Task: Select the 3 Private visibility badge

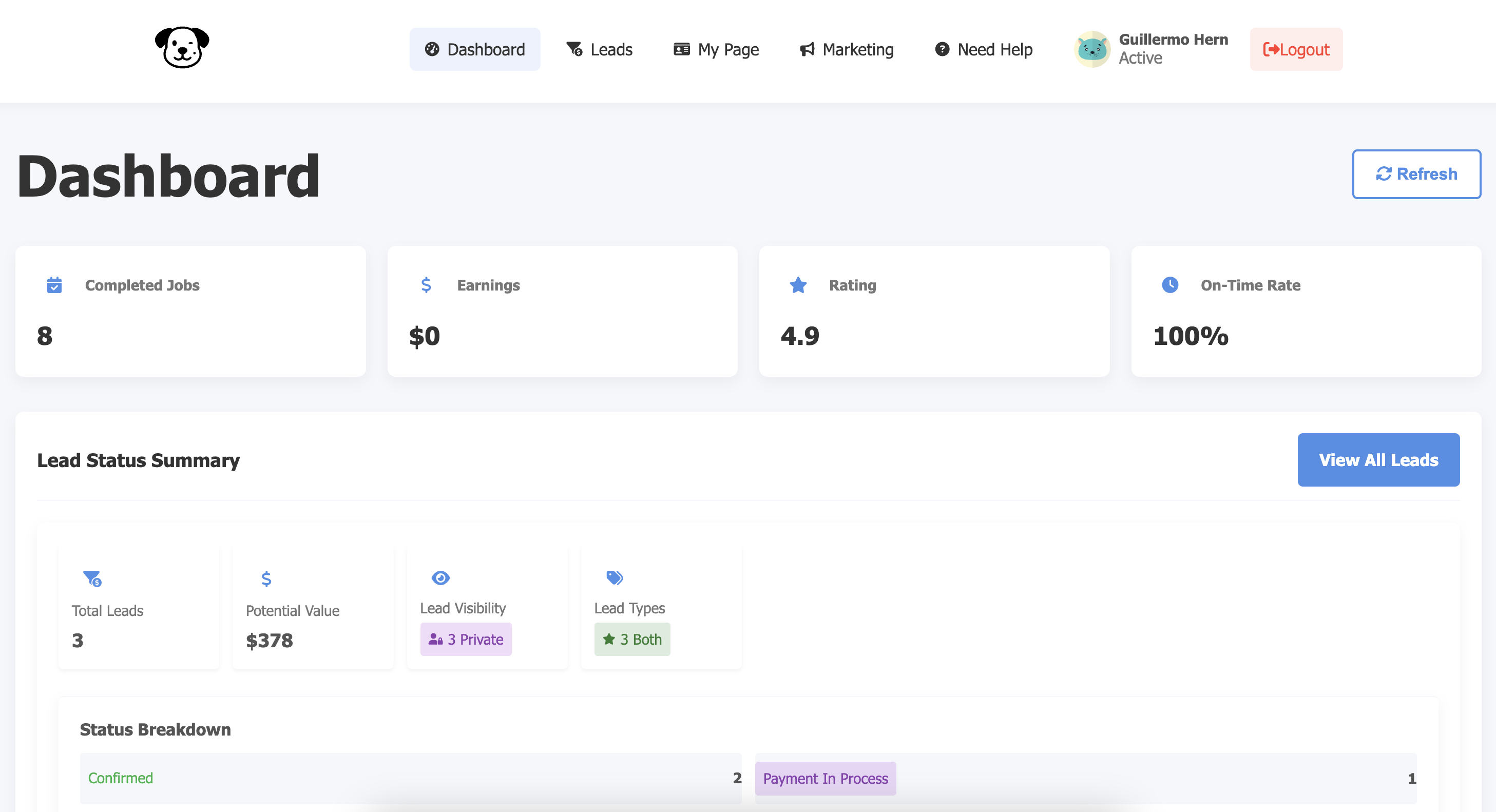Action: click(x=466, y=639)
